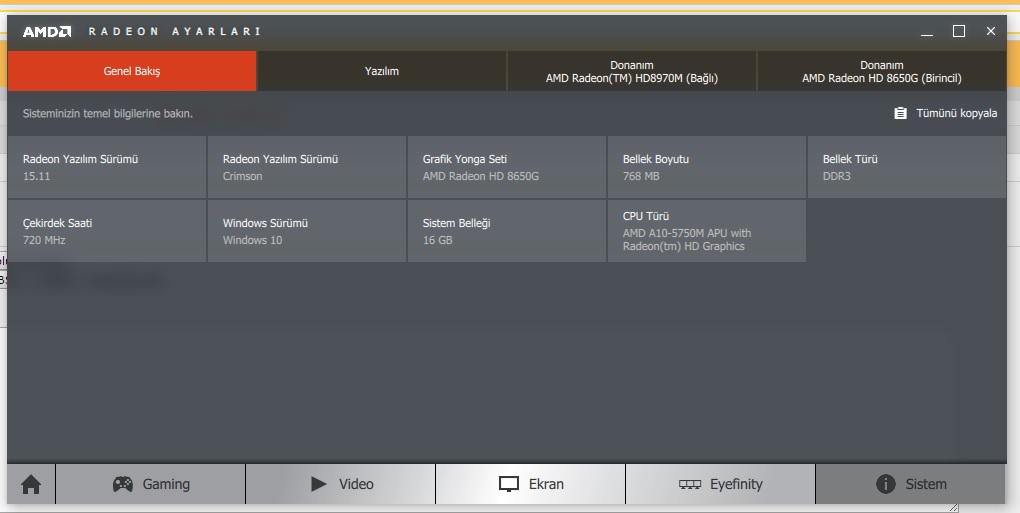Viewport: 1020px width, 513px height.
Task: Switch to the Yazılım tab
Action: coord(382,71)
